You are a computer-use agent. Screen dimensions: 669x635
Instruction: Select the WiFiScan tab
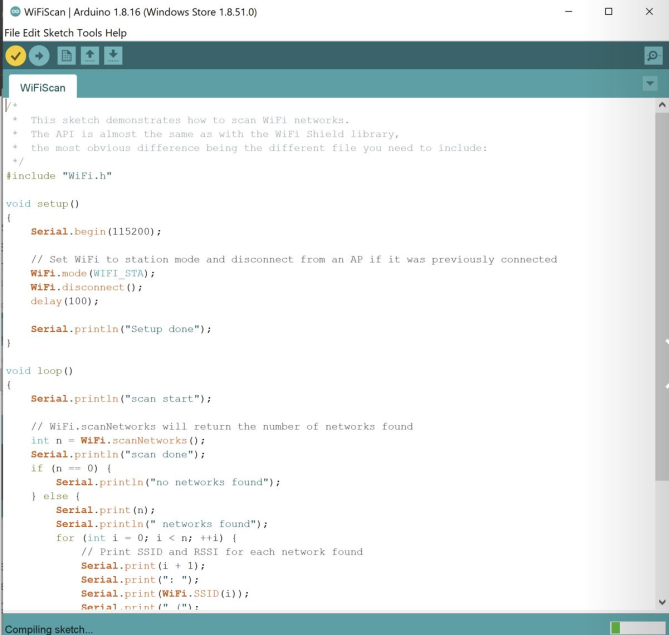point(42,87)
